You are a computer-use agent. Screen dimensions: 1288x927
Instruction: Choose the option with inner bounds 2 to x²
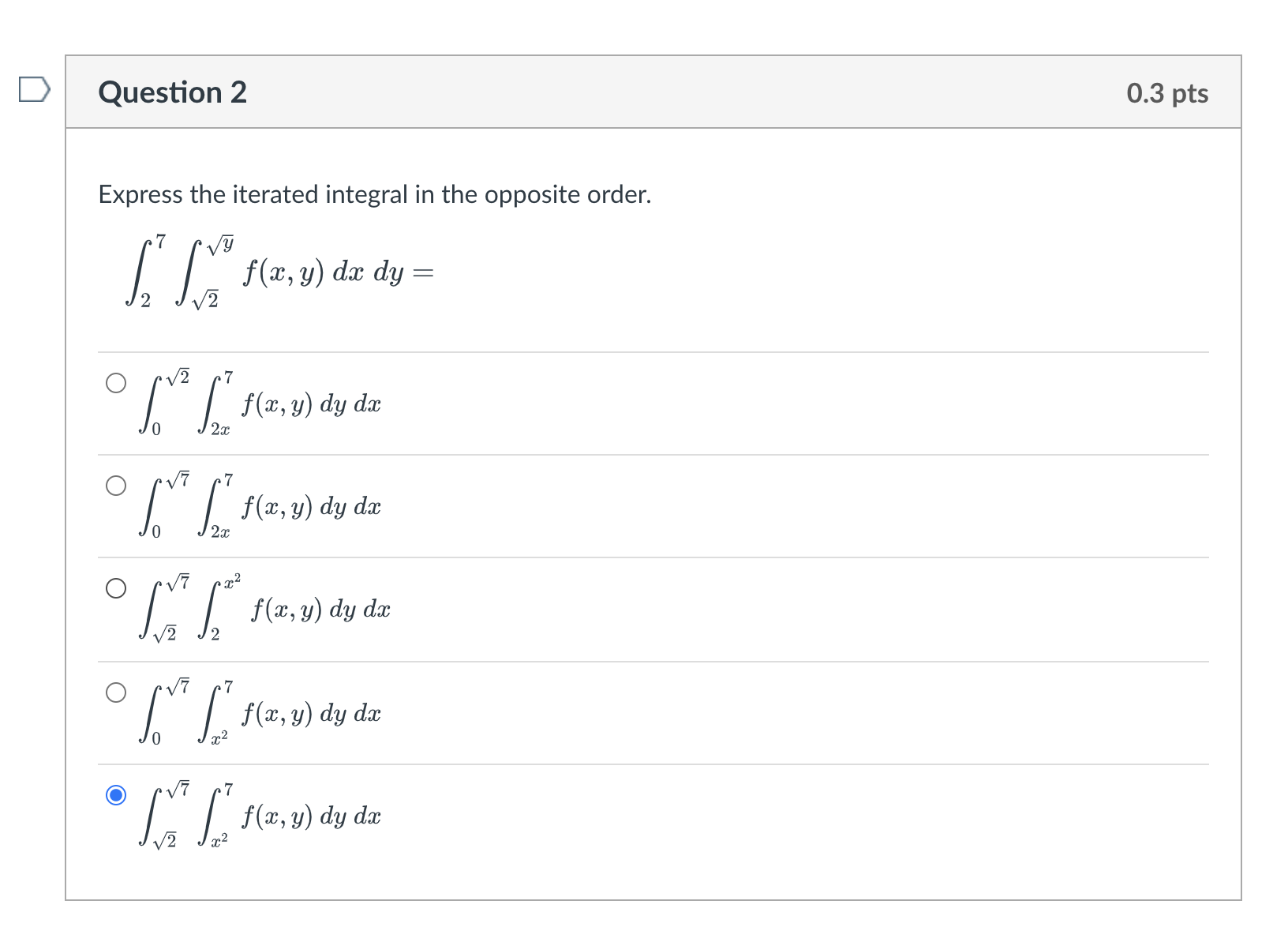point(116,588)
